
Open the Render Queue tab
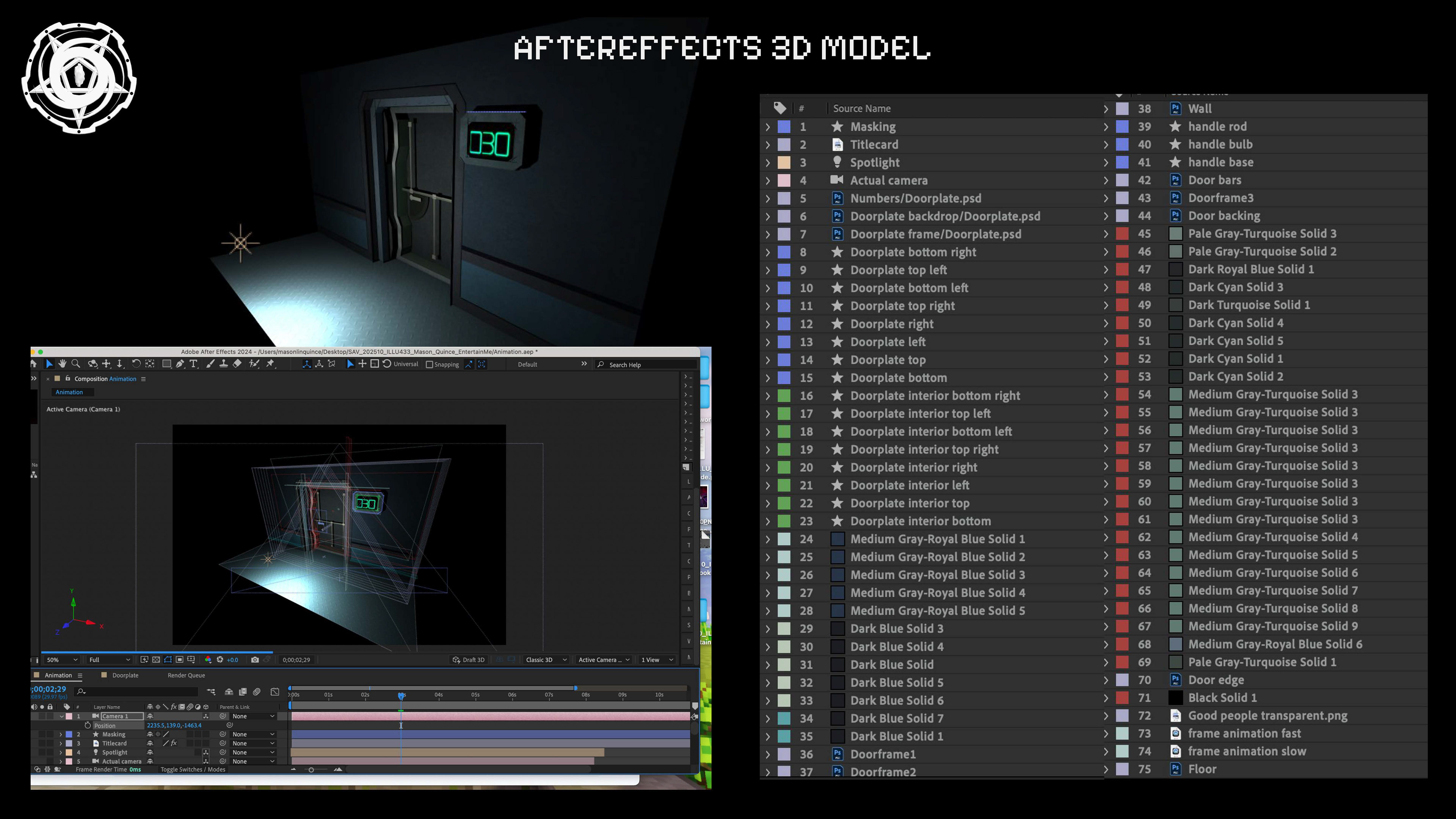[186, 675]
